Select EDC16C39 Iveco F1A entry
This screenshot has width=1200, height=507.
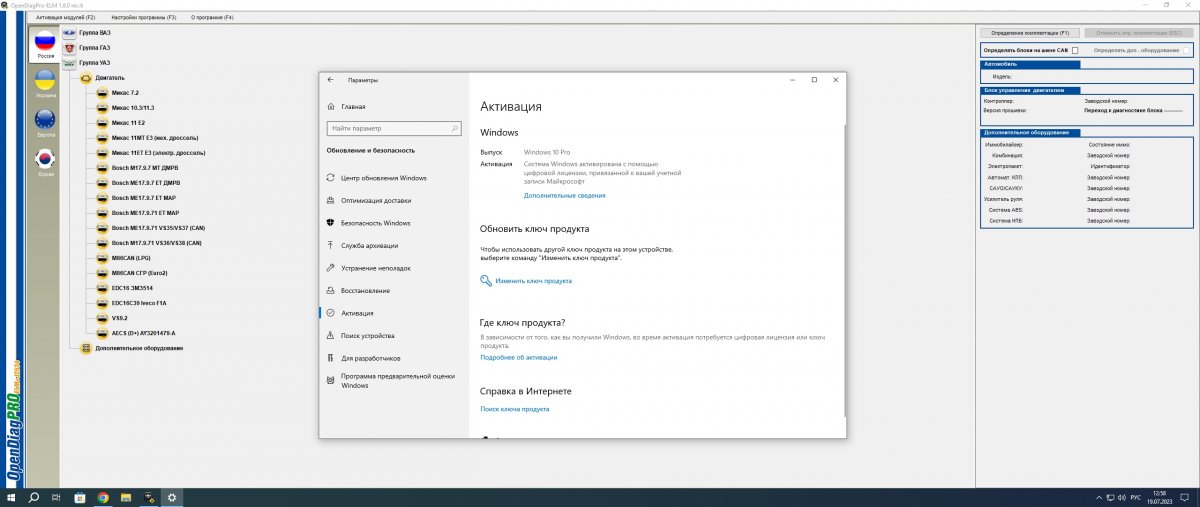point(139,302)
